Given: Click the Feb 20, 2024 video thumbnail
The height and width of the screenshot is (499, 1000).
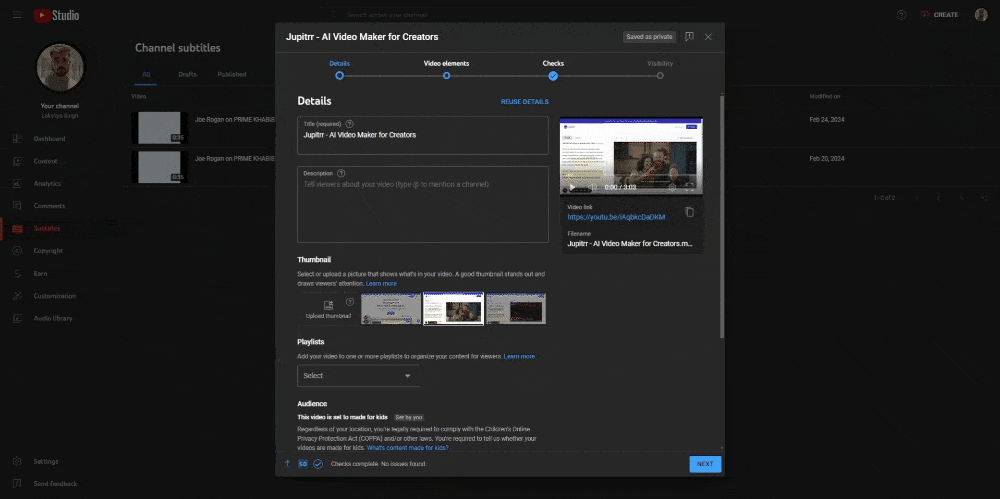Looking at the screenshot, I should (159, 167).
